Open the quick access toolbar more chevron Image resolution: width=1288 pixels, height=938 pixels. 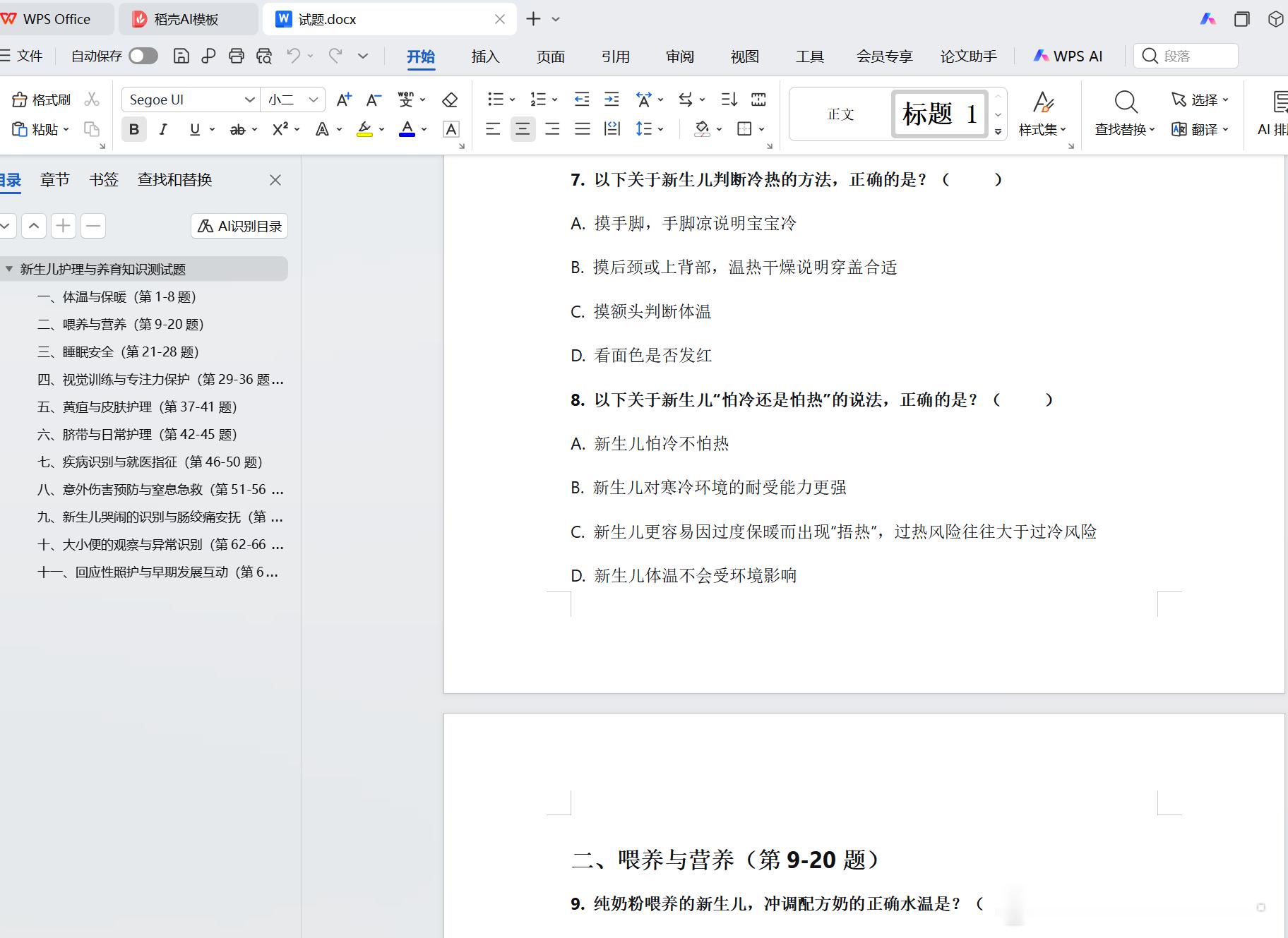coord(363,56)
